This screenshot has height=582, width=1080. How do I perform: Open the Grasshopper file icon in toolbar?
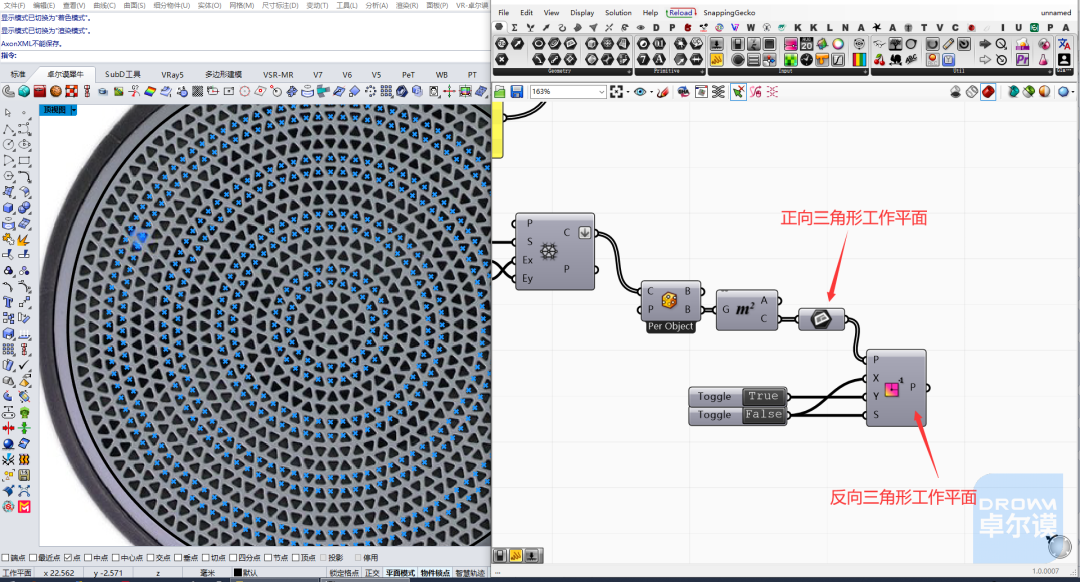(500, 92)
